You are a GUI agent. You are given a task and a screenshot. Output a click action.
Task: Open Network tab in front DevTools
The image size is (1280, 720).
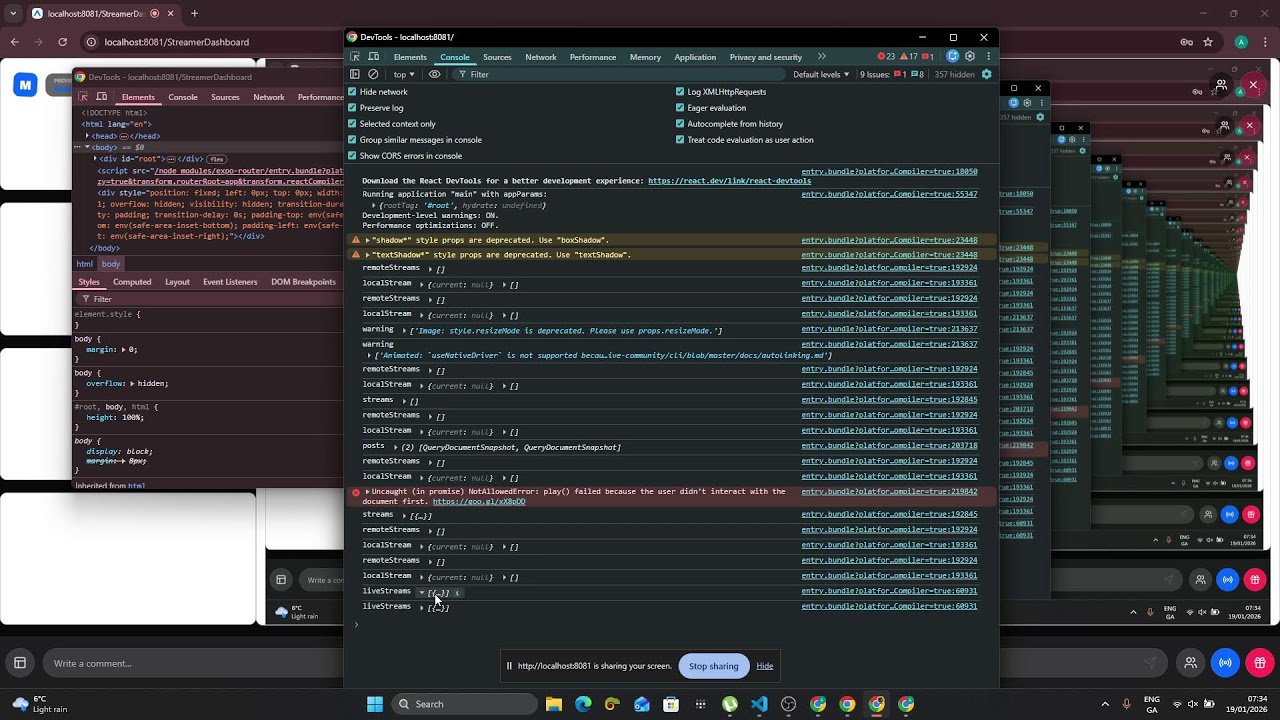point(541,57)
